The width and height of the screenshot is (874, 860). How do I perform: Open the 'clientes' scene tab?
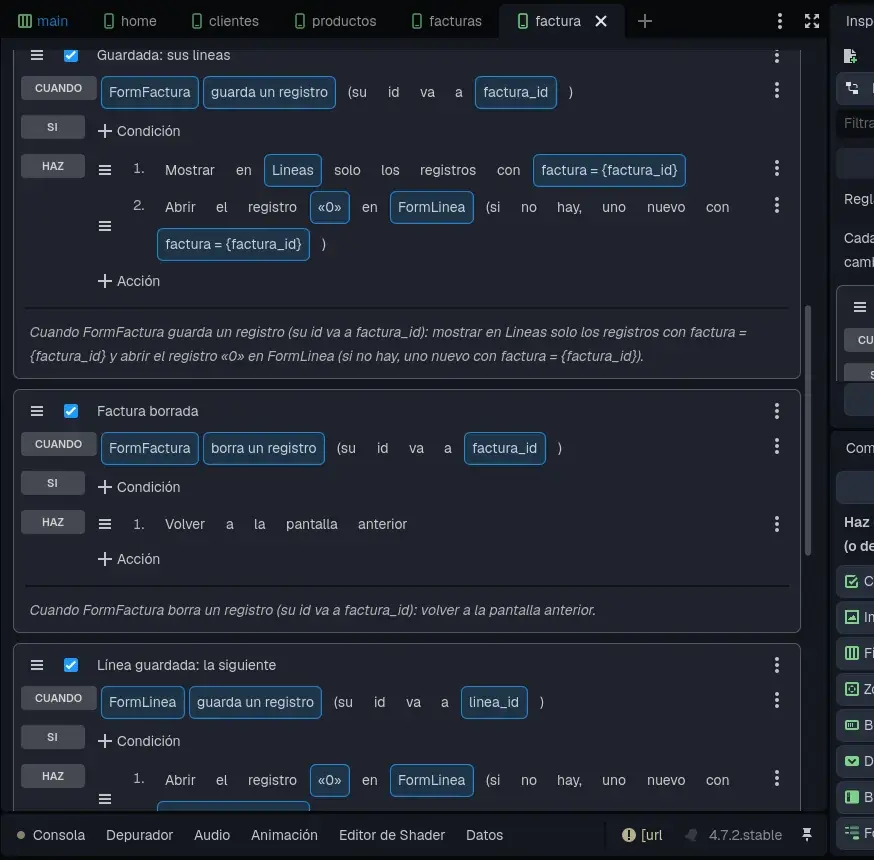pos(225,21)
